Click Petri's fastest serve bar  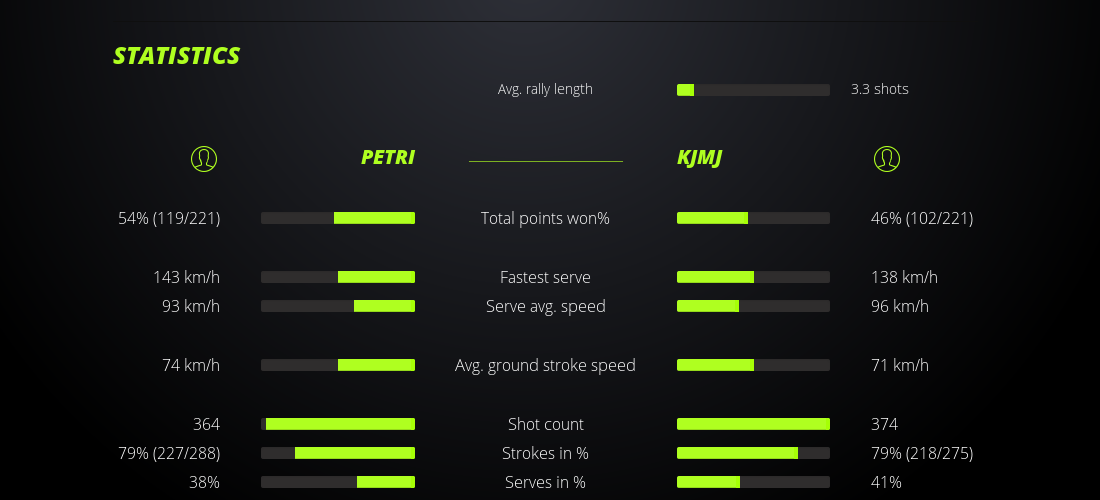coord(338,277)
